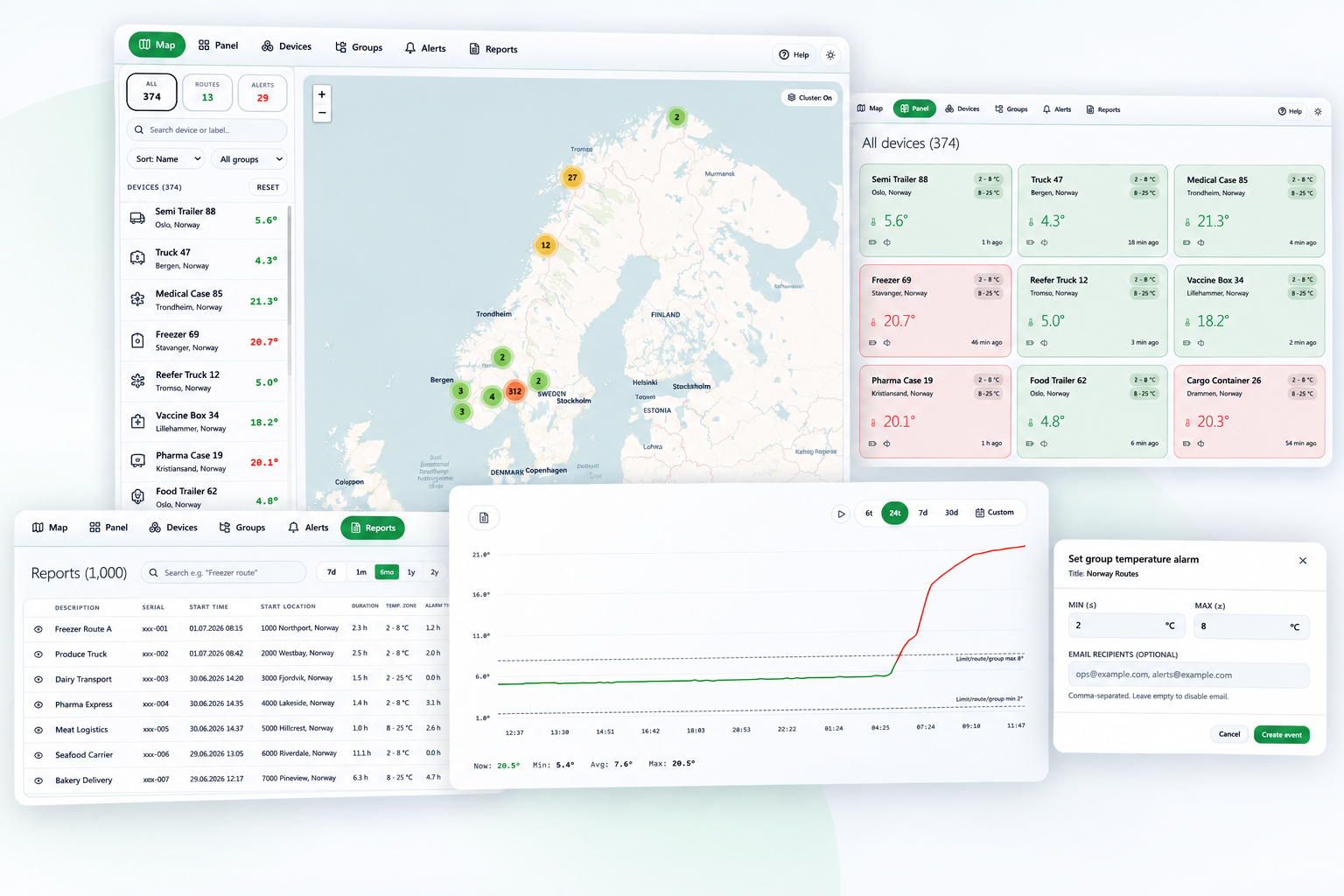Screen dimensions: 1344x896
Task: Click Help button in Map window
Action: tap(794, 55)
